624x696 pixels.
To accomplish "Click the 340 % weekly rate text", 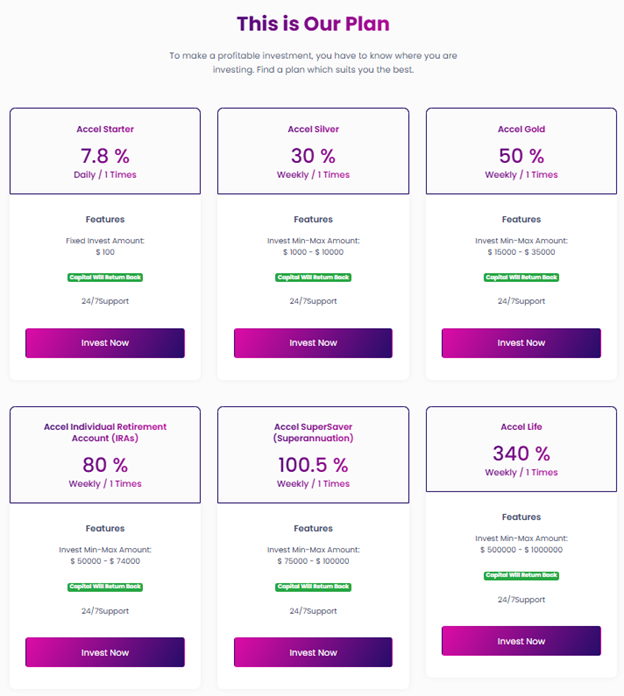I will 521,454.
